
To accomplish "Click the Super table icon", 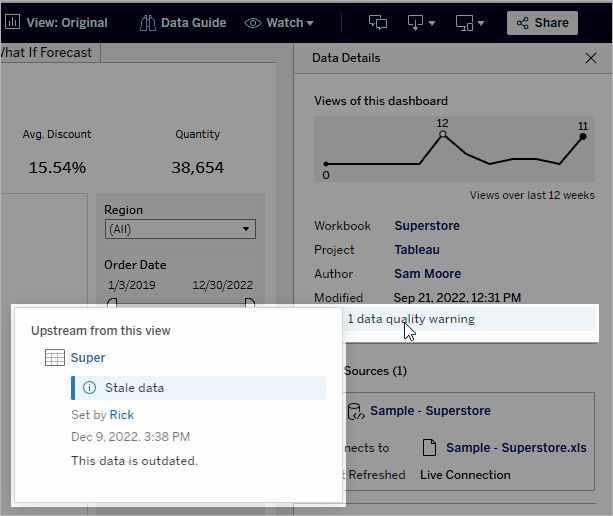I will coord(55,357).
